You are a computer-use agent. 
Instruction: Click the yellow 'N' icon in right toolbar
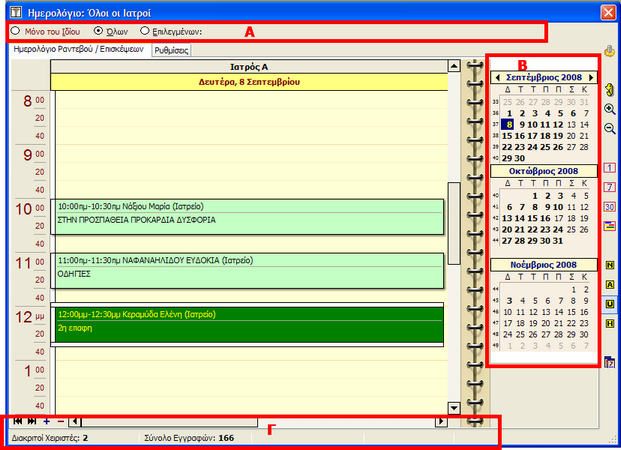point(610,265)
